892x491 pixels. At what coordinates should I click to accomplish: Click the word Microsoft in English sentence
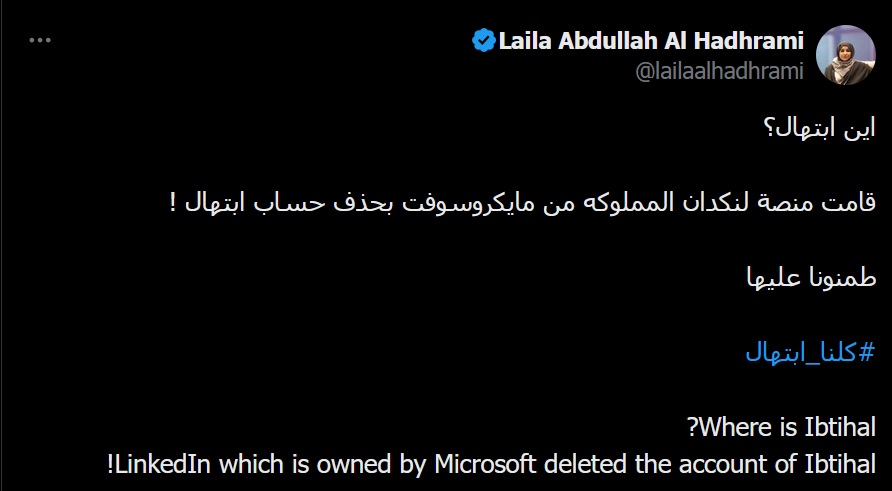click(485, 464)
